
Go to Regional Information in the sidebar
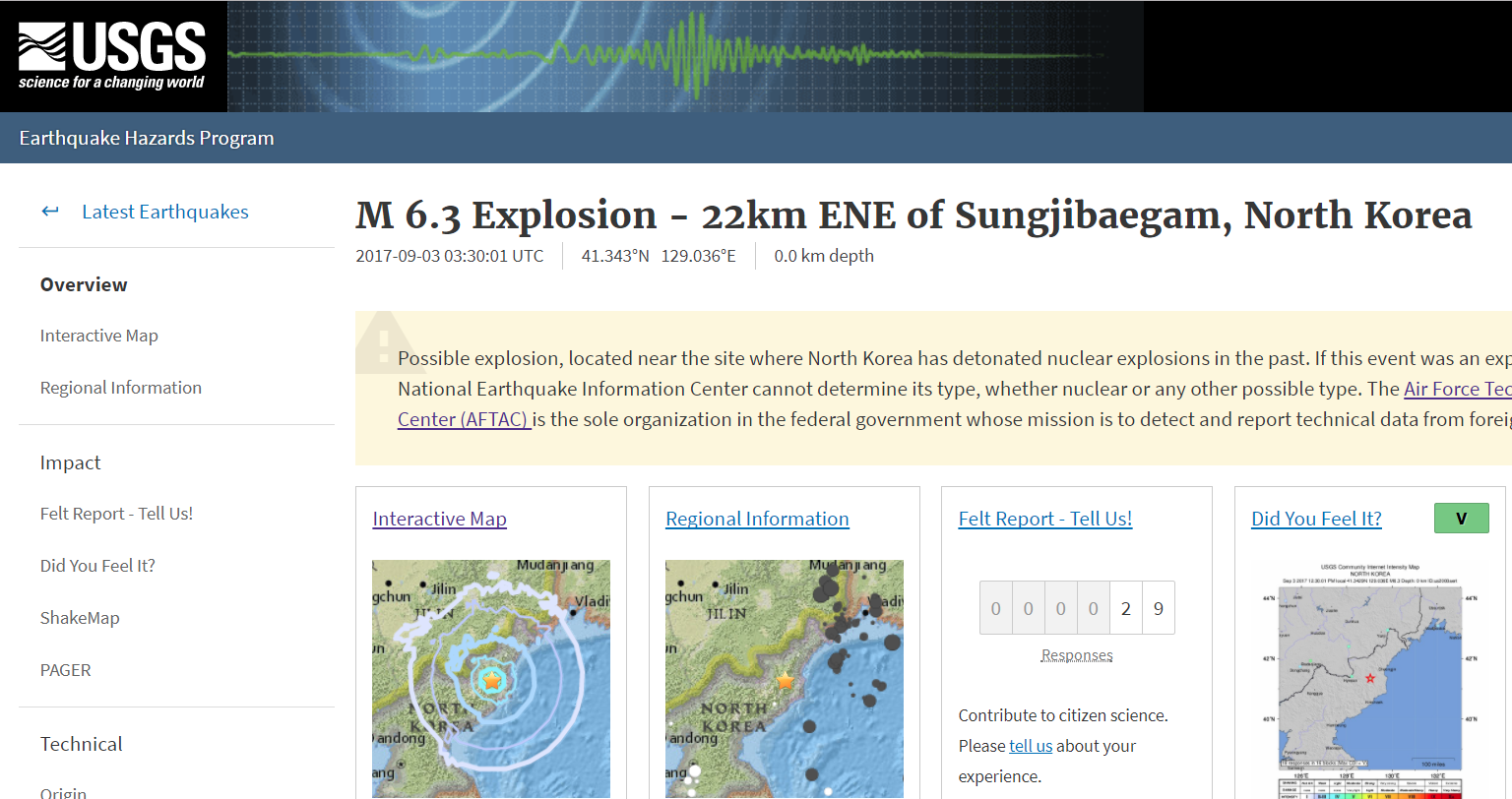(x=120, y=388)
